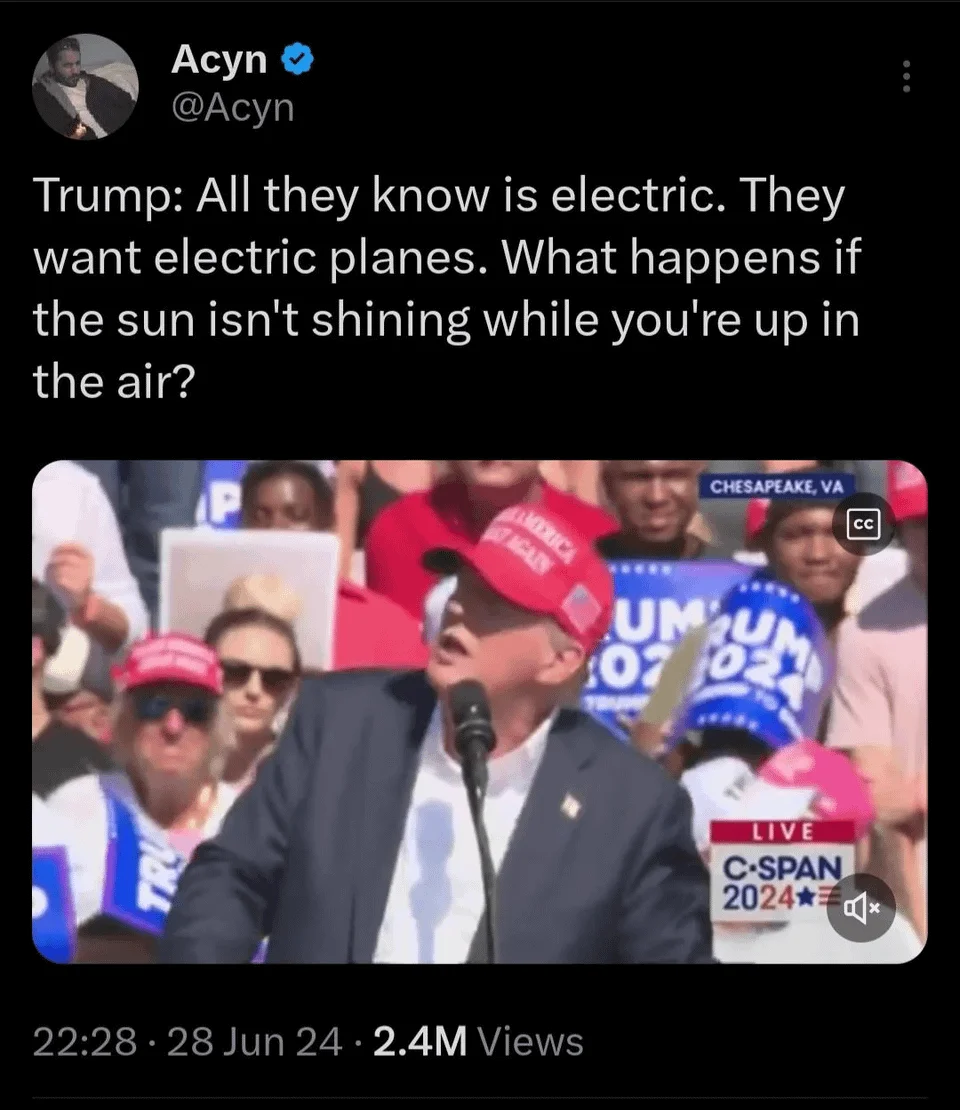Screen dimensions: 960x1110
Task: Click the Acyn display name
Action: tap(219, 59)
